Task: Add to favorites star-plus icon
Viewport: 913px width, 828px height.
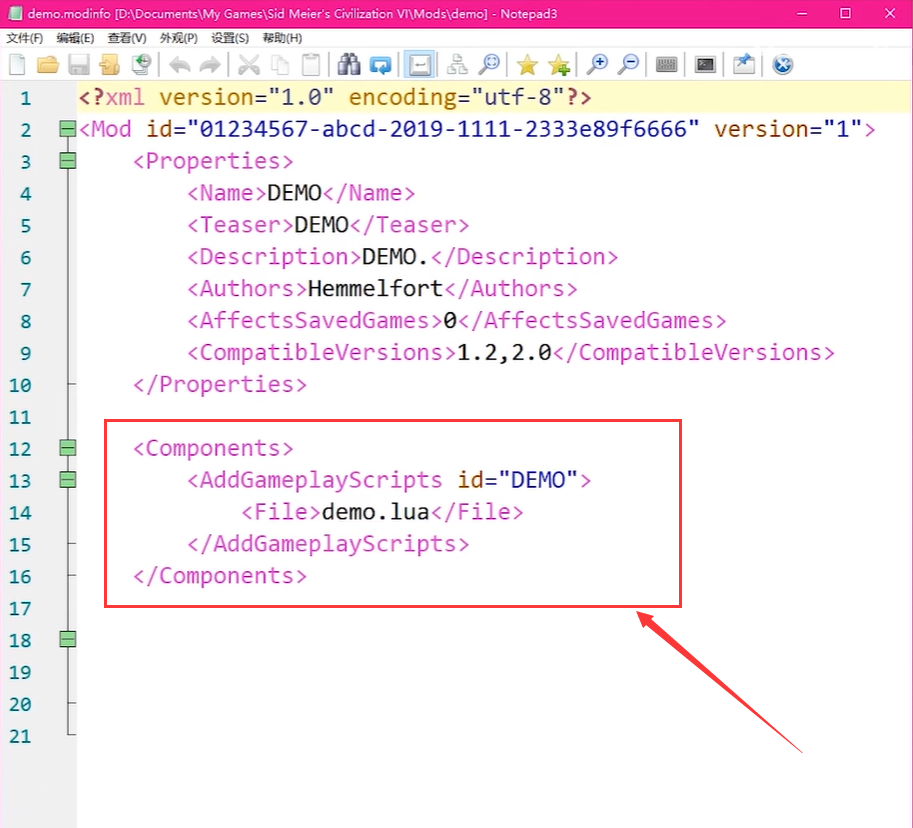Action: [x=558, y=65]
